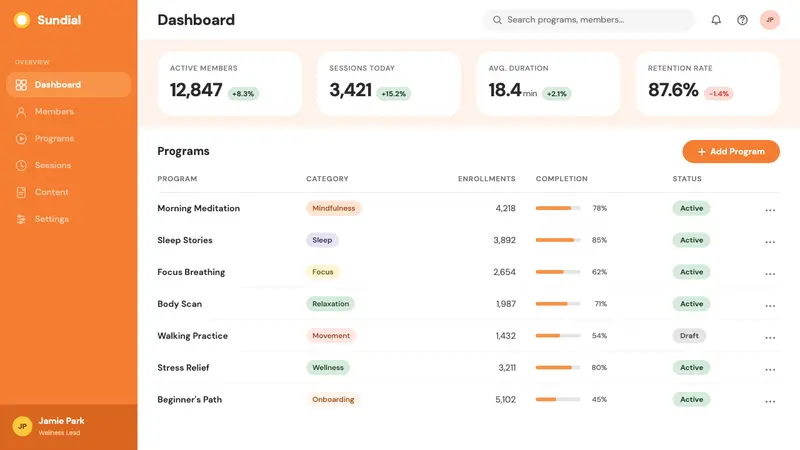Screen dimensions: 800x450
Task: Click the Members person icon
Action: click(x=21, y=112)
